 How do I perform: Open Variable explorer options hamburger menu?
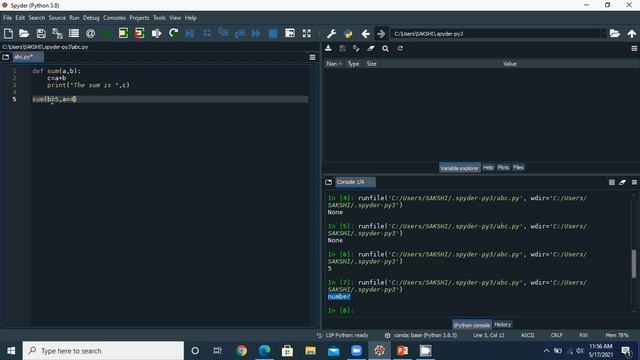click(x=634, y=48)
